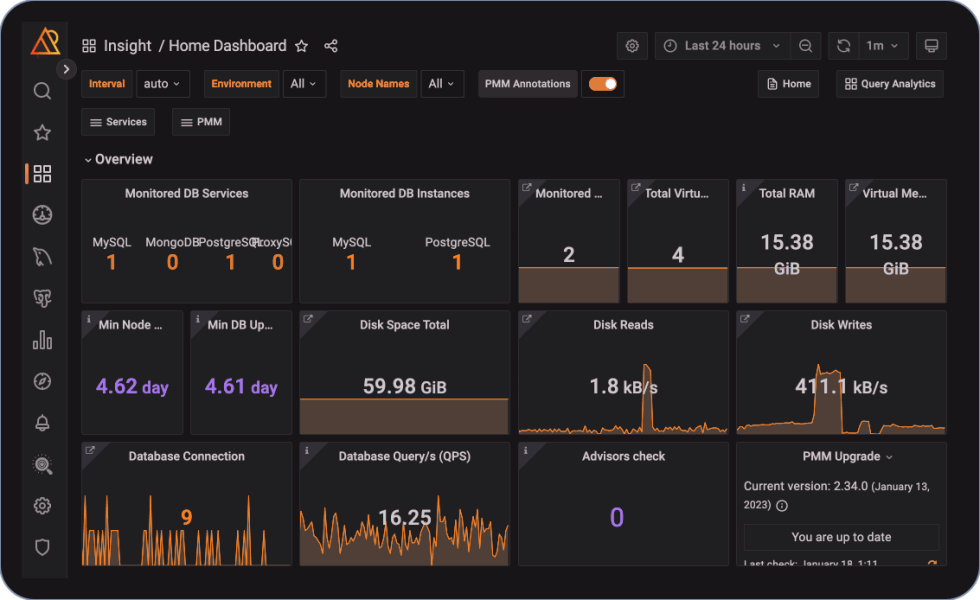Click the Query Analytics bar chart sidebar icon
This screenshot has width=980, height=600.
pyautogui.click(x=42, y=339)
